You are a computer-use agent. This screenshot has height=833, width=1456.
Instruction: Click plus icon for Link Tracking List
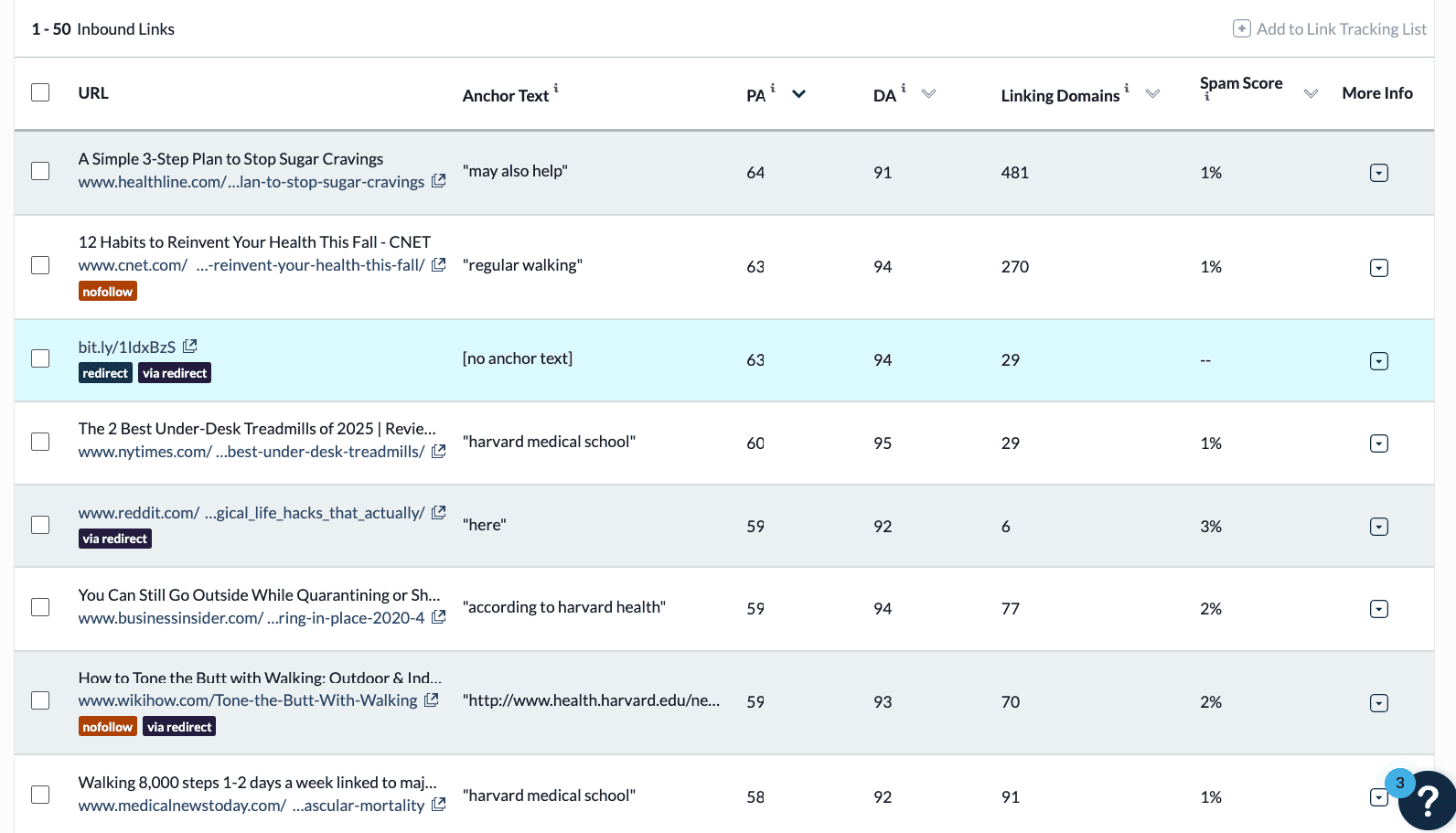(x=1241, y=28)
